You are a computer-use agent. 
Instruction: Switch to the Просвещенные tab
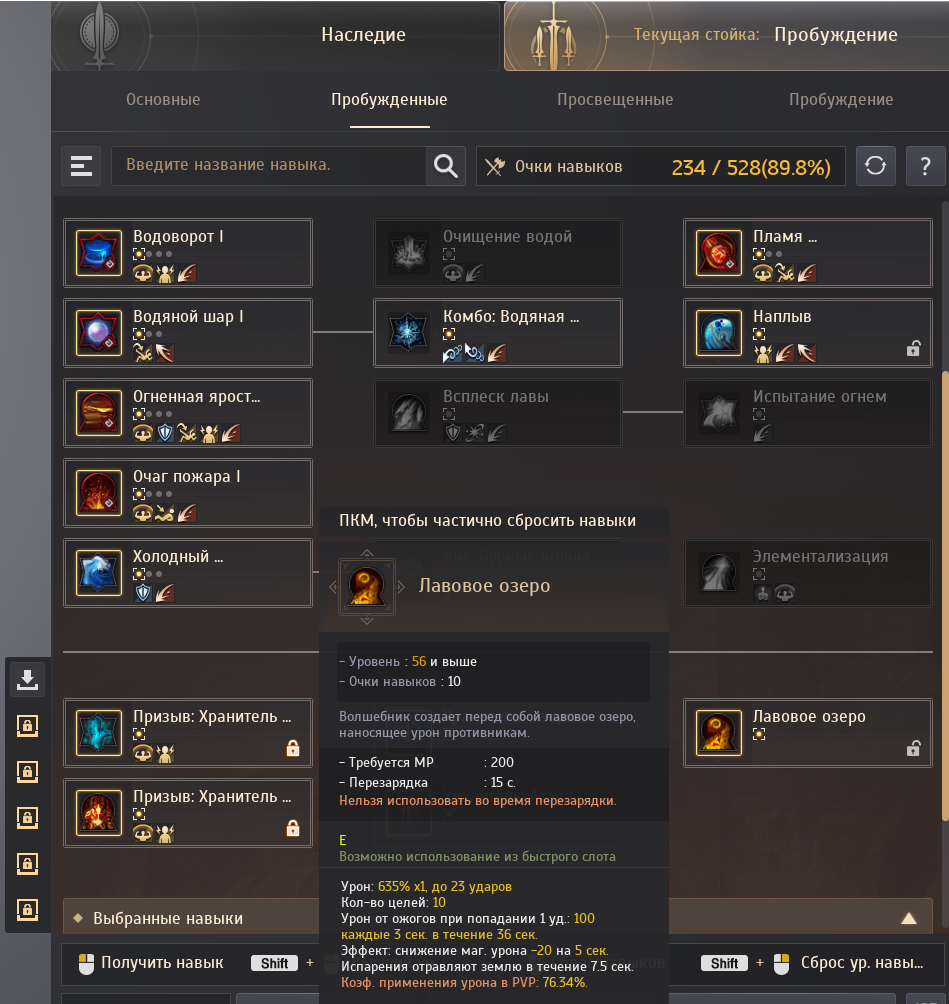(x=615, y=99)
